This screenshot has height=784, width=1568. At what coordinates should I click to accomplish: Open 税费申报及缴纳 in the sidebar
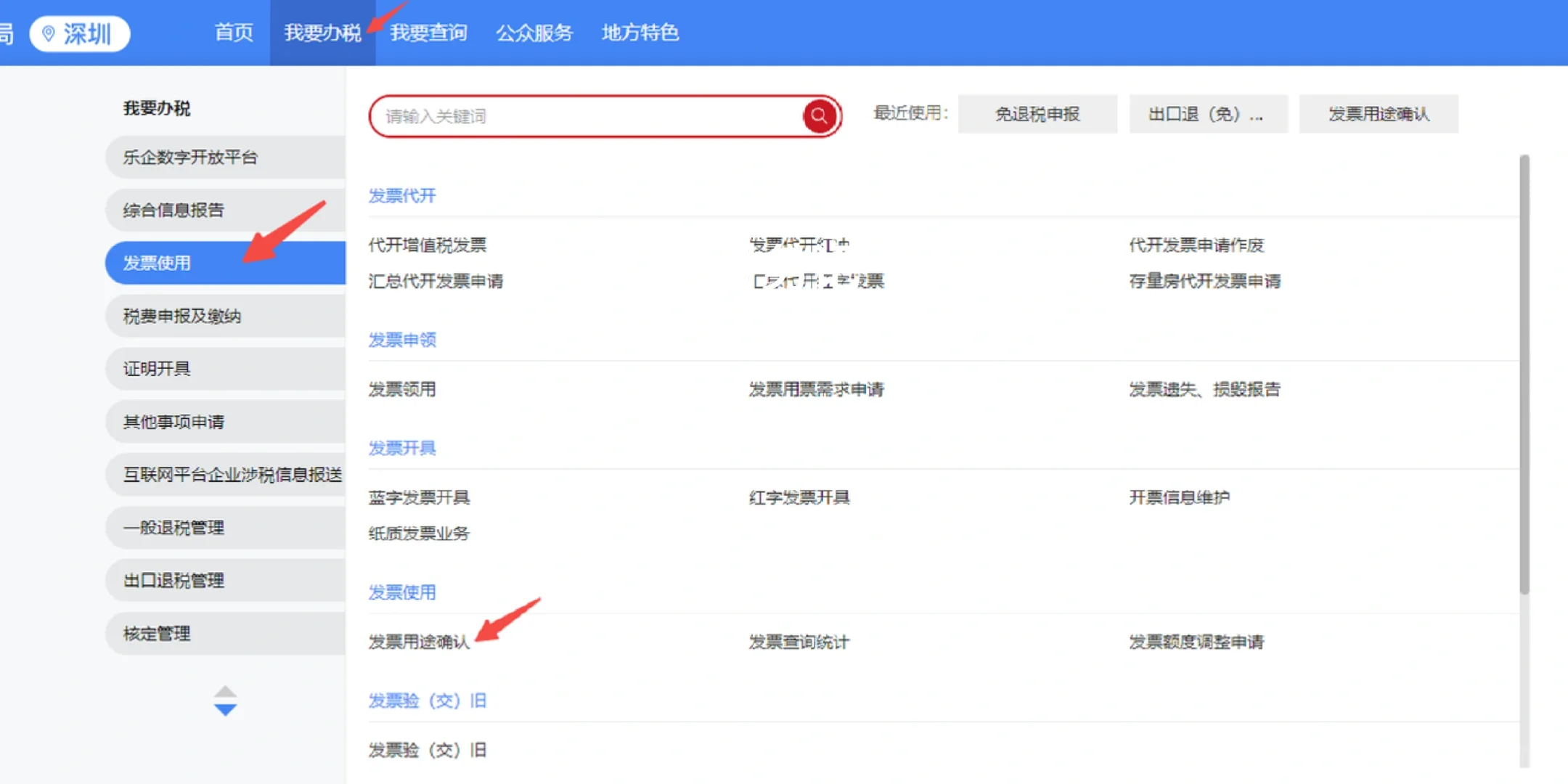[183, 316]
